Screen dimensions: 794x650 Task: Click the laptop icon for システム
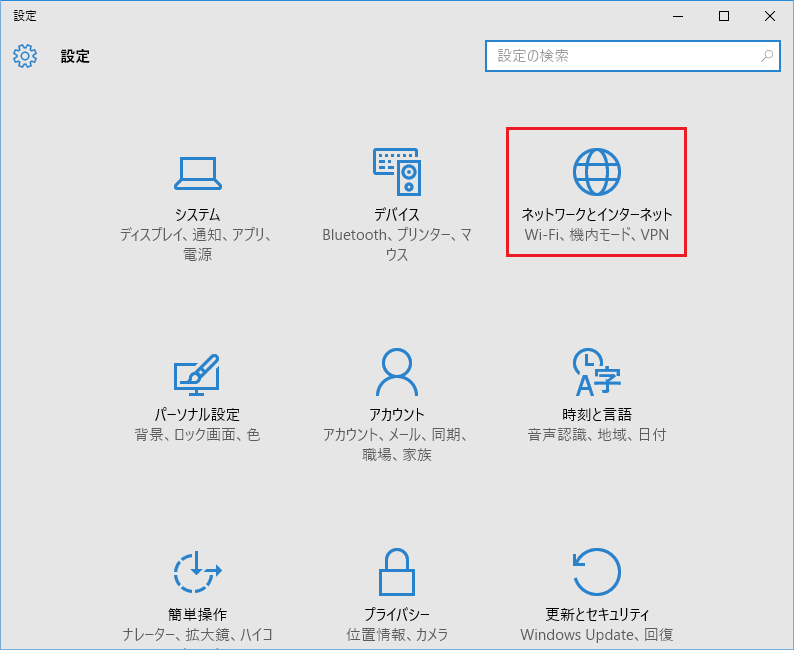pos(197,173)
